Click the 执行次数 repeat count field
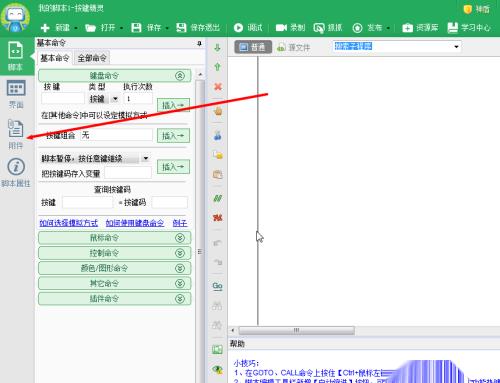500x383 pixels. point(138,99)
